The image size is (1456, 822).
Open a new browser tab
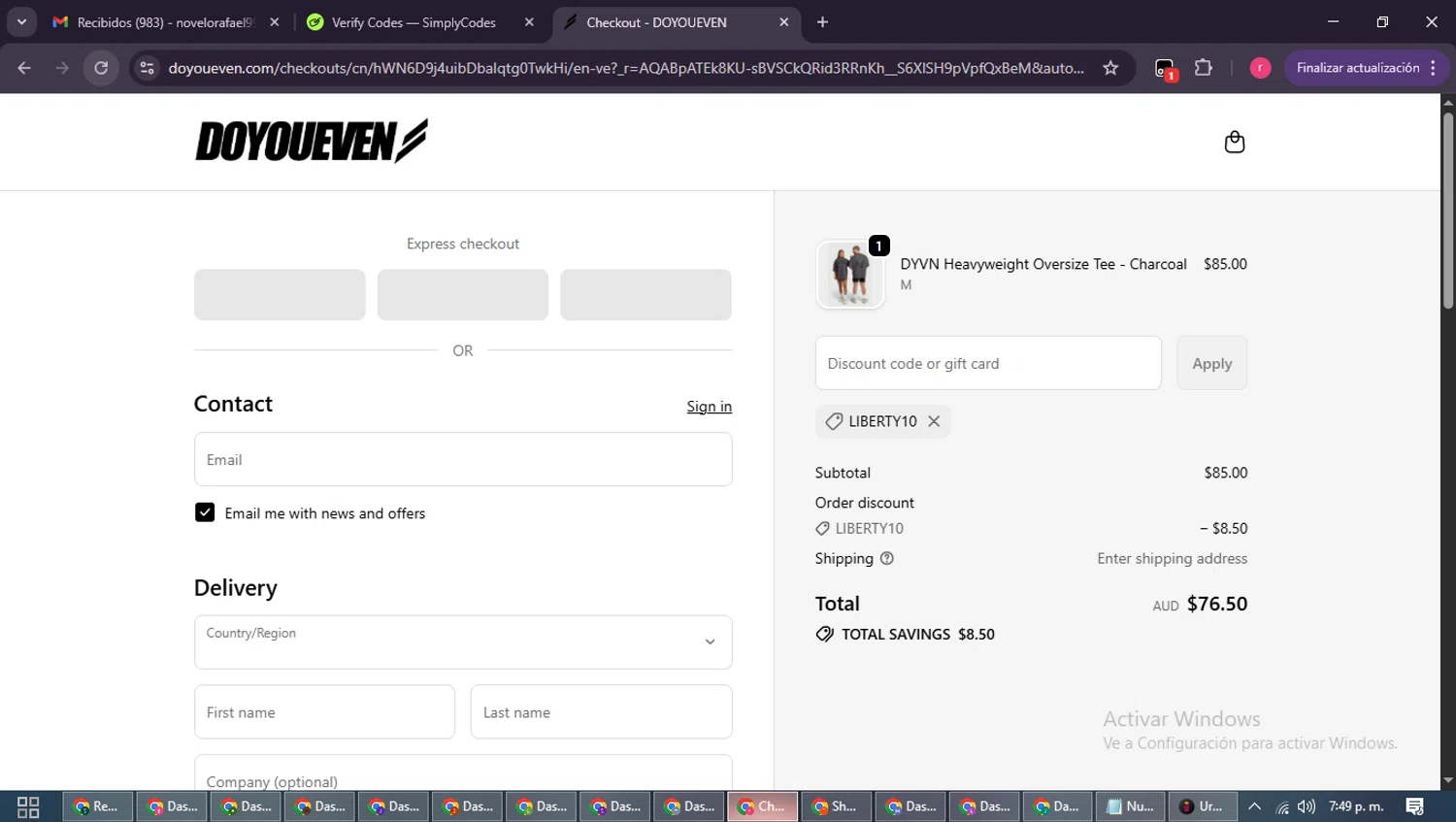coord(822,22)
